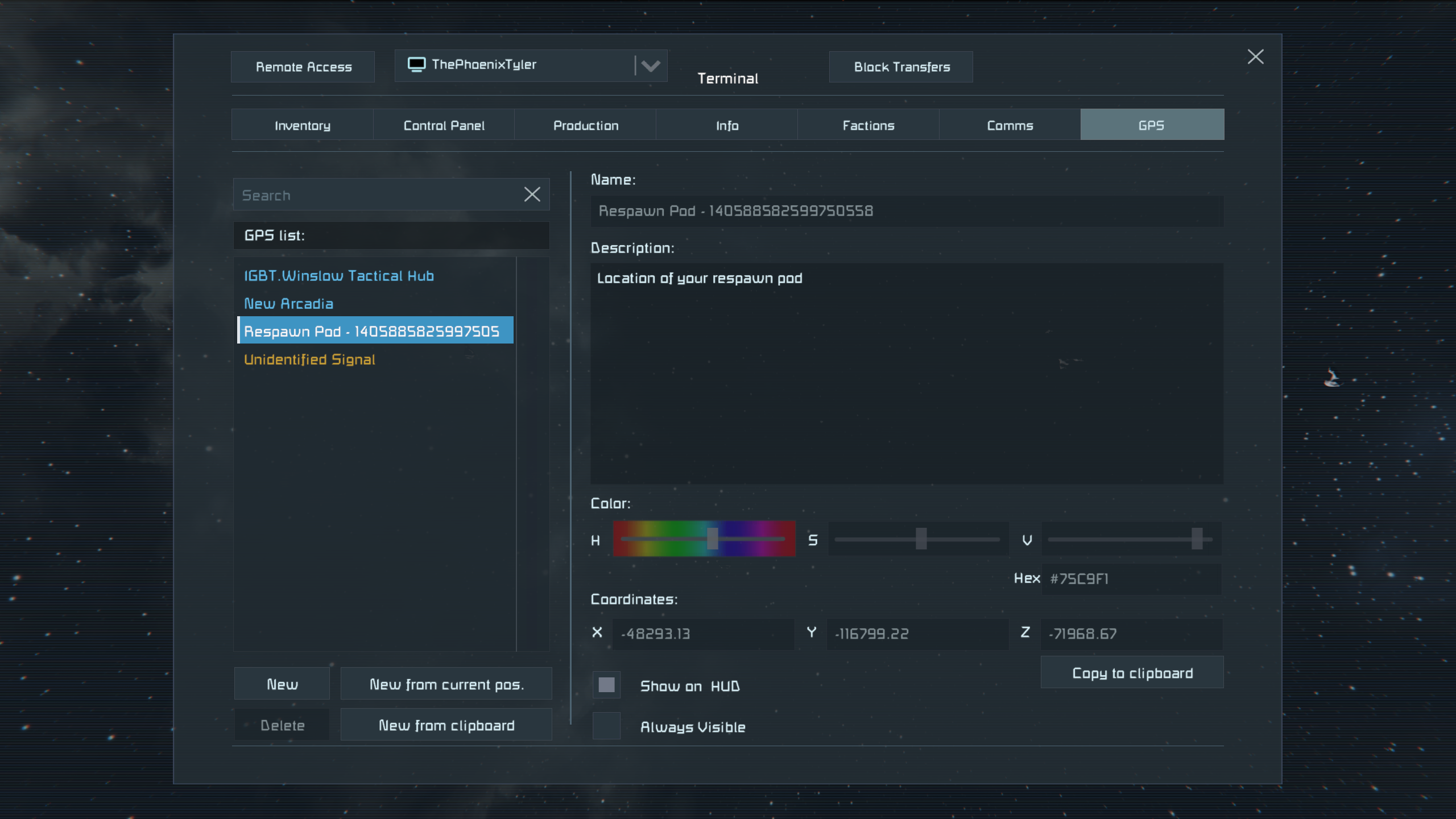Image resolution: width=1456 pixels, height=819 pixels.
Task: Close the terminal window
Action: pos(1255,56)
